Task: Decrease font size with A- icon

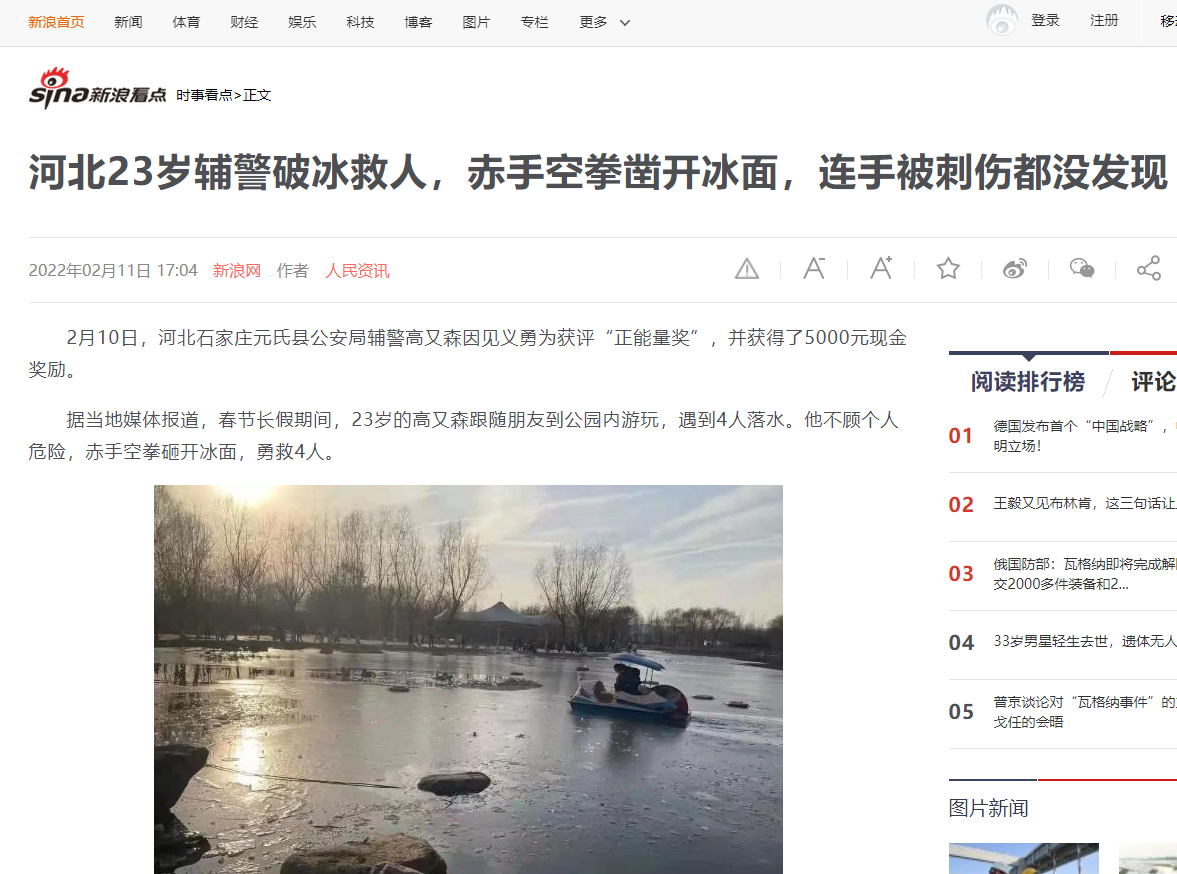Action: coord(814,268)
